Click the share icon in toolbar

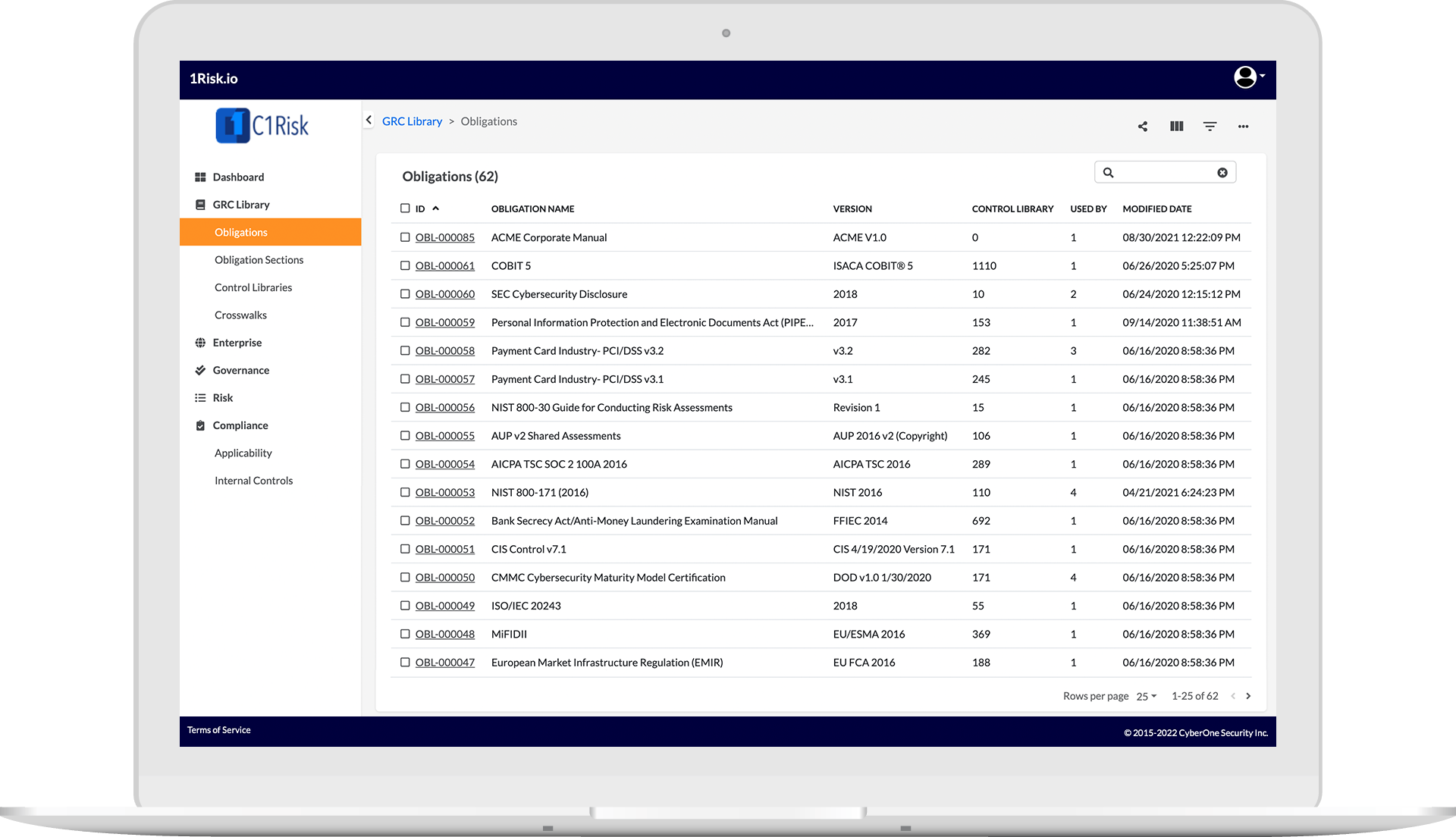[x=1143, y=127]
